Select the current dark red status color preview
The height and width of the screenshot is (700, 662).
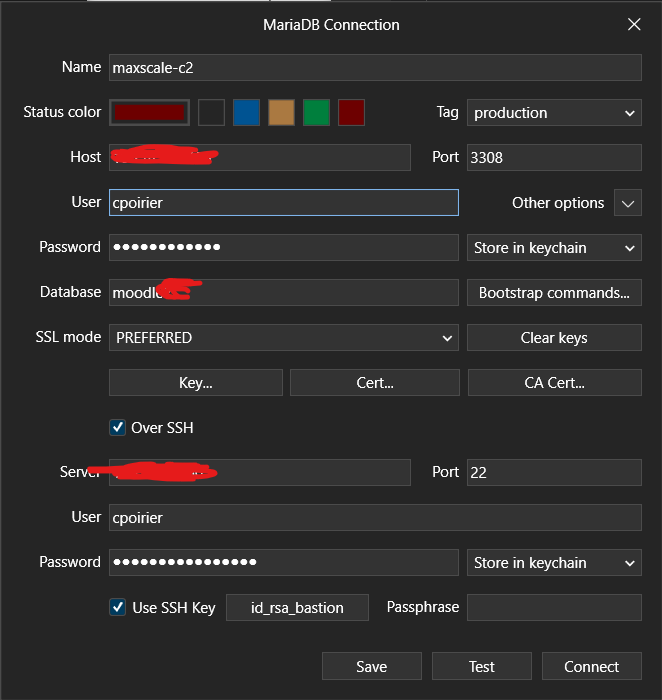(150, 112)
